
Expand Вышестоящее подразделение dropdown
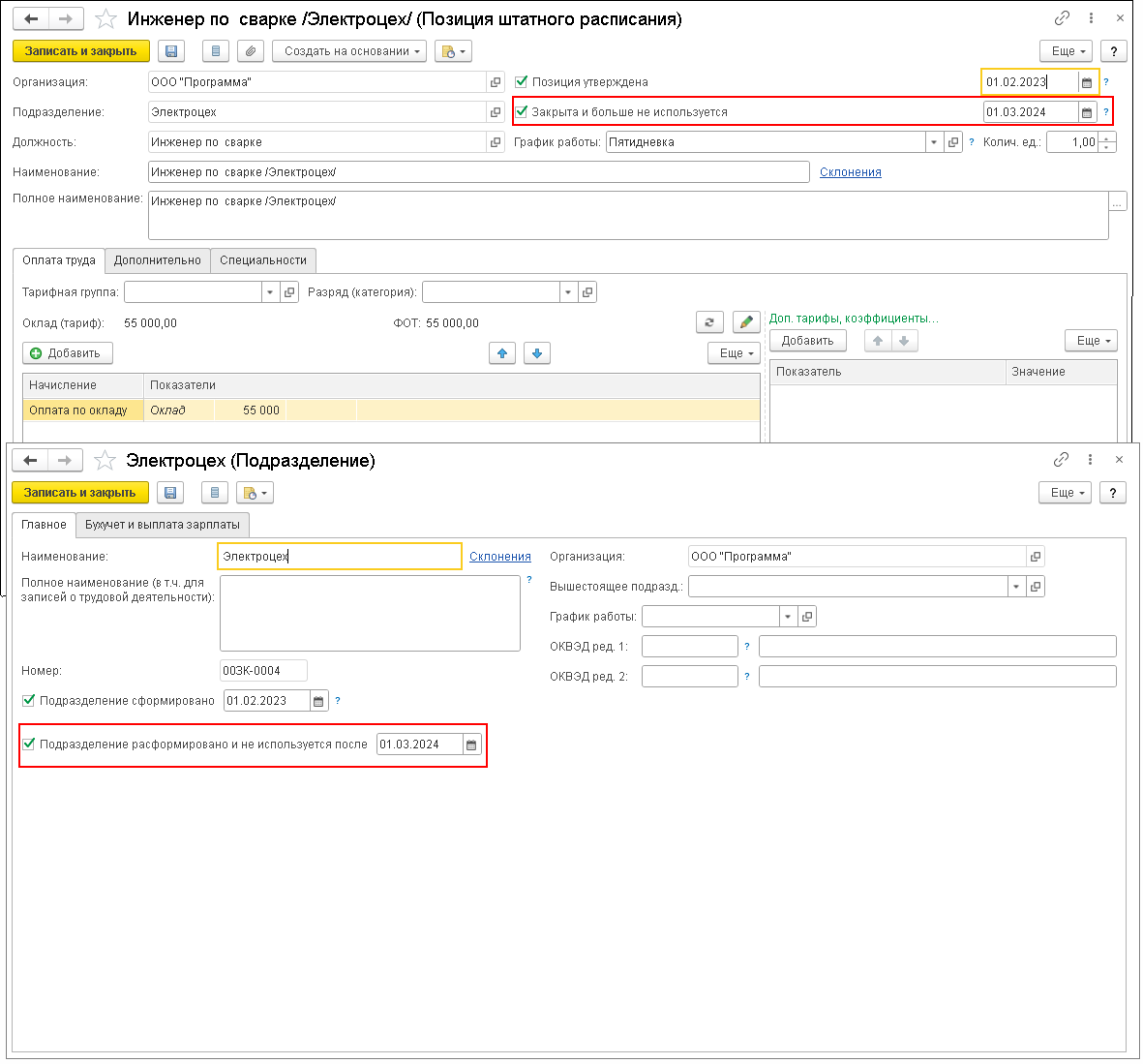coord(1016,587)
